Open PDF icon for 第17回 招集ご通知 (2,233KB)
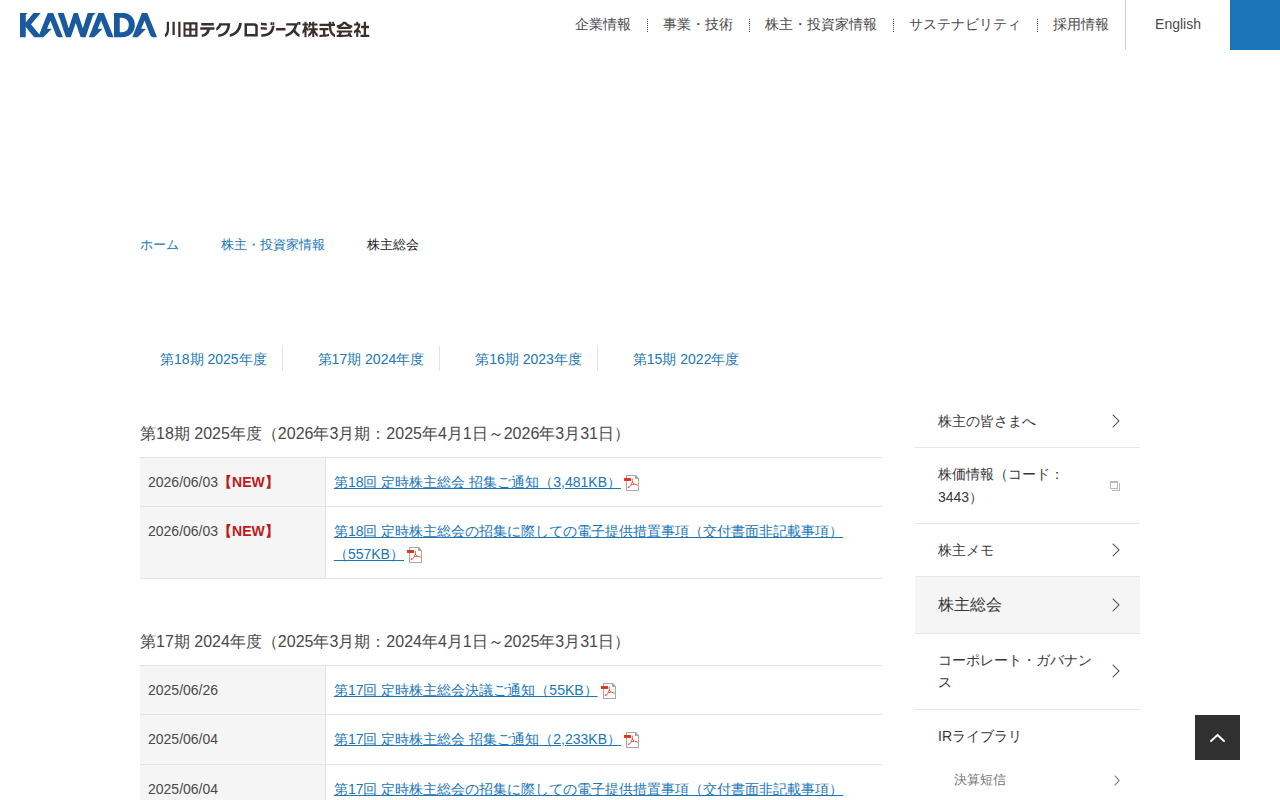 click(x=632, y=740)
